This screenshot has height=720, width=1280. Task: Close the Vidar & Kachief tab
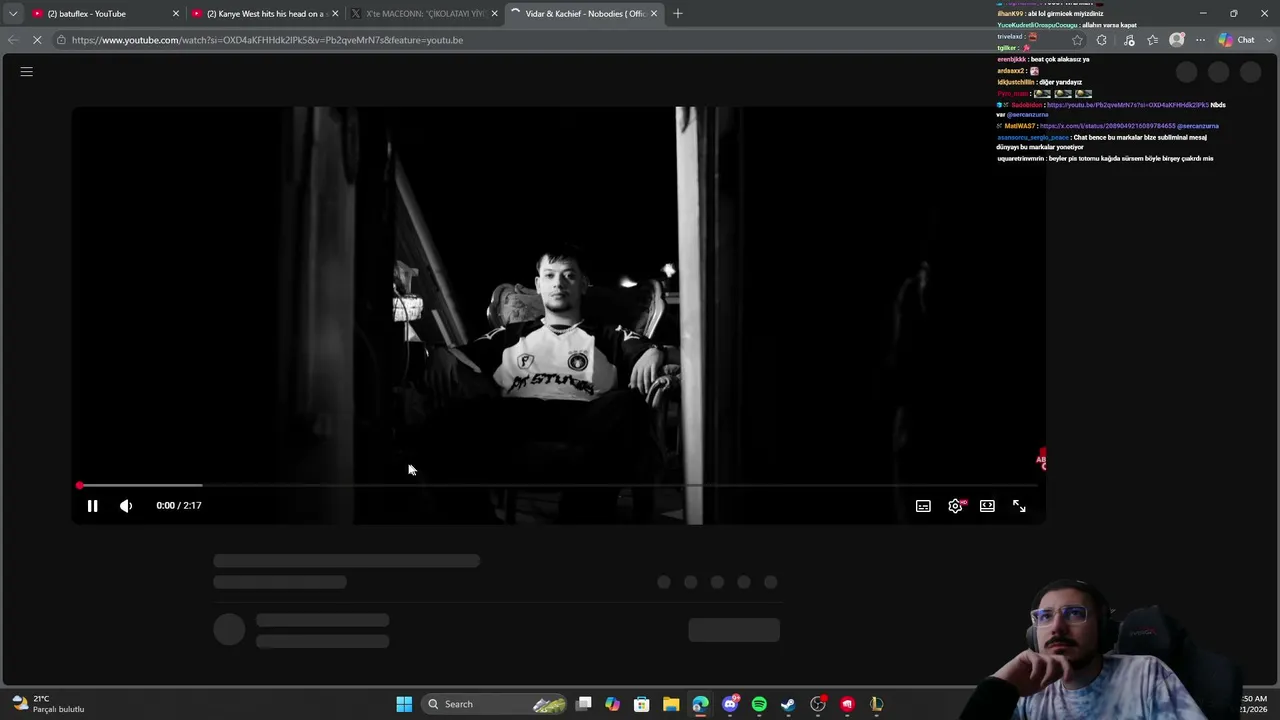pyautogui.click(x=654, y=14)
